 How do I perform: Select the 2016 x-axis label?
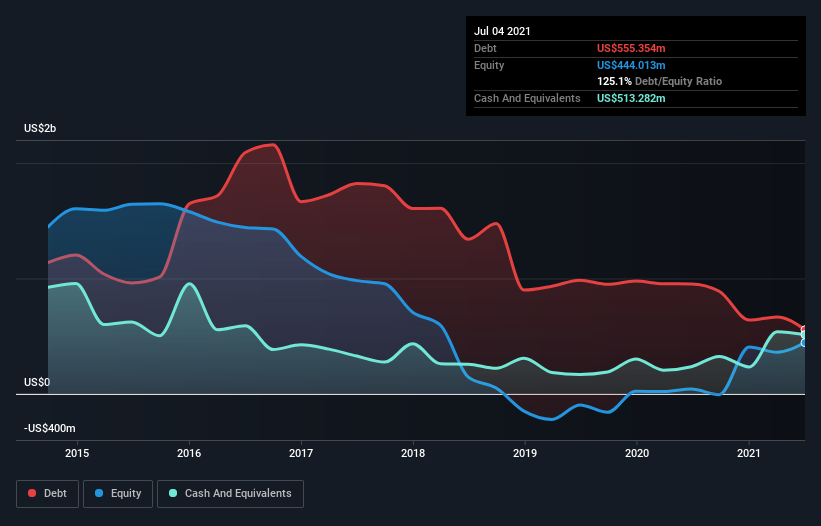[x=189, y=453]
